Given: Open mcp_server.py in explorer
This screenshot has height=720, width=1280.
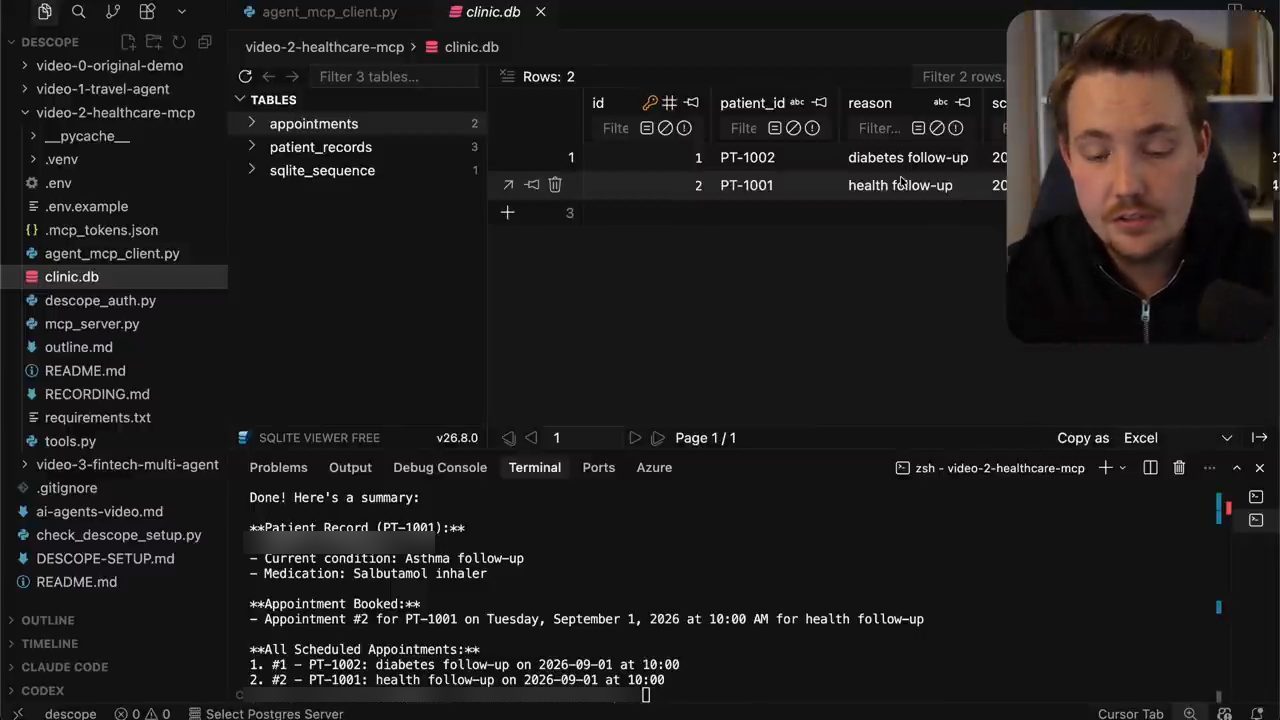Looking at the screenshot, I should pyautogui.click(x=92, y=324).
